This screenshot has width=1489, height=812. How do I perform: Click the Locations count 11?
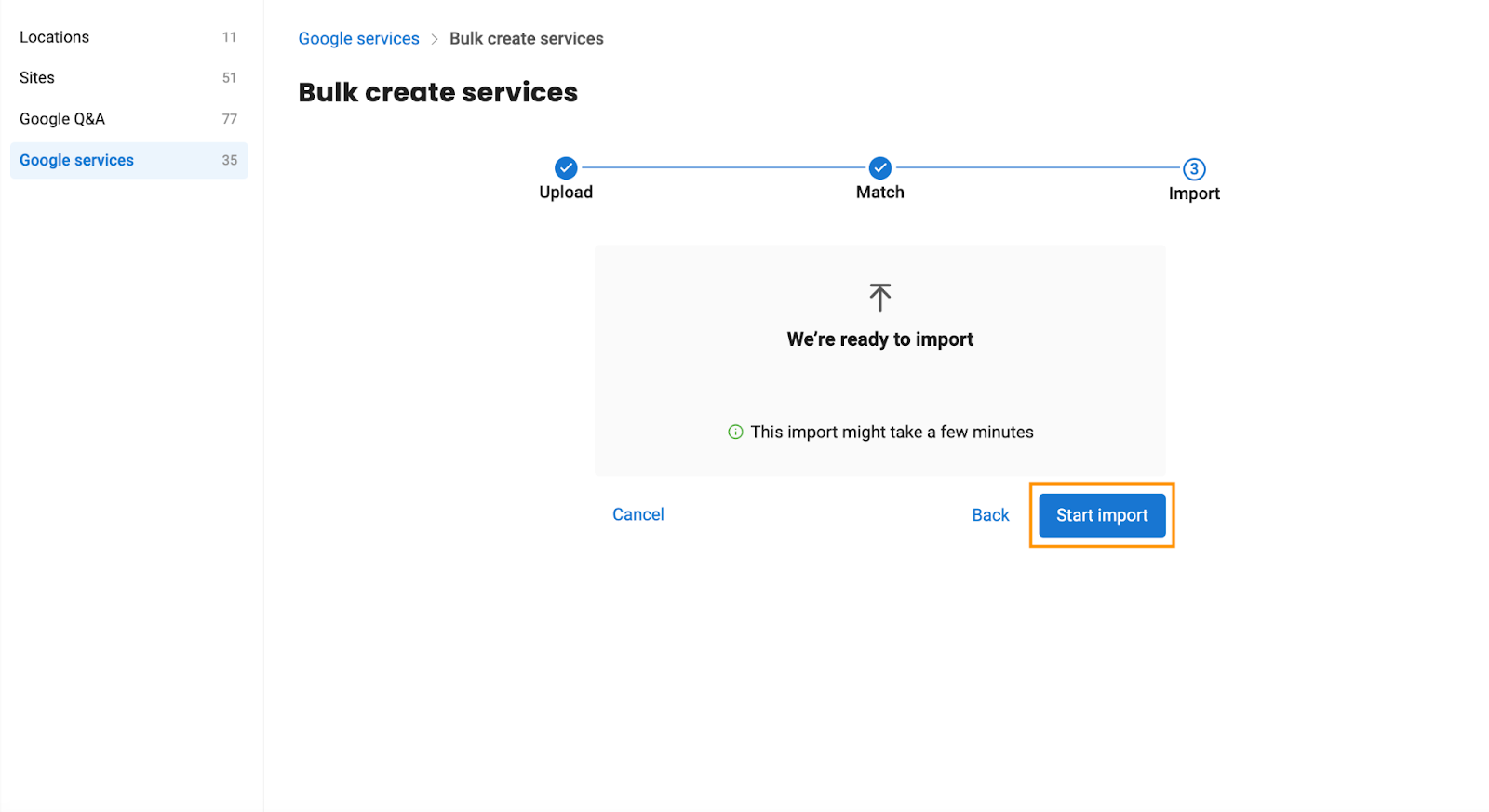229,37
